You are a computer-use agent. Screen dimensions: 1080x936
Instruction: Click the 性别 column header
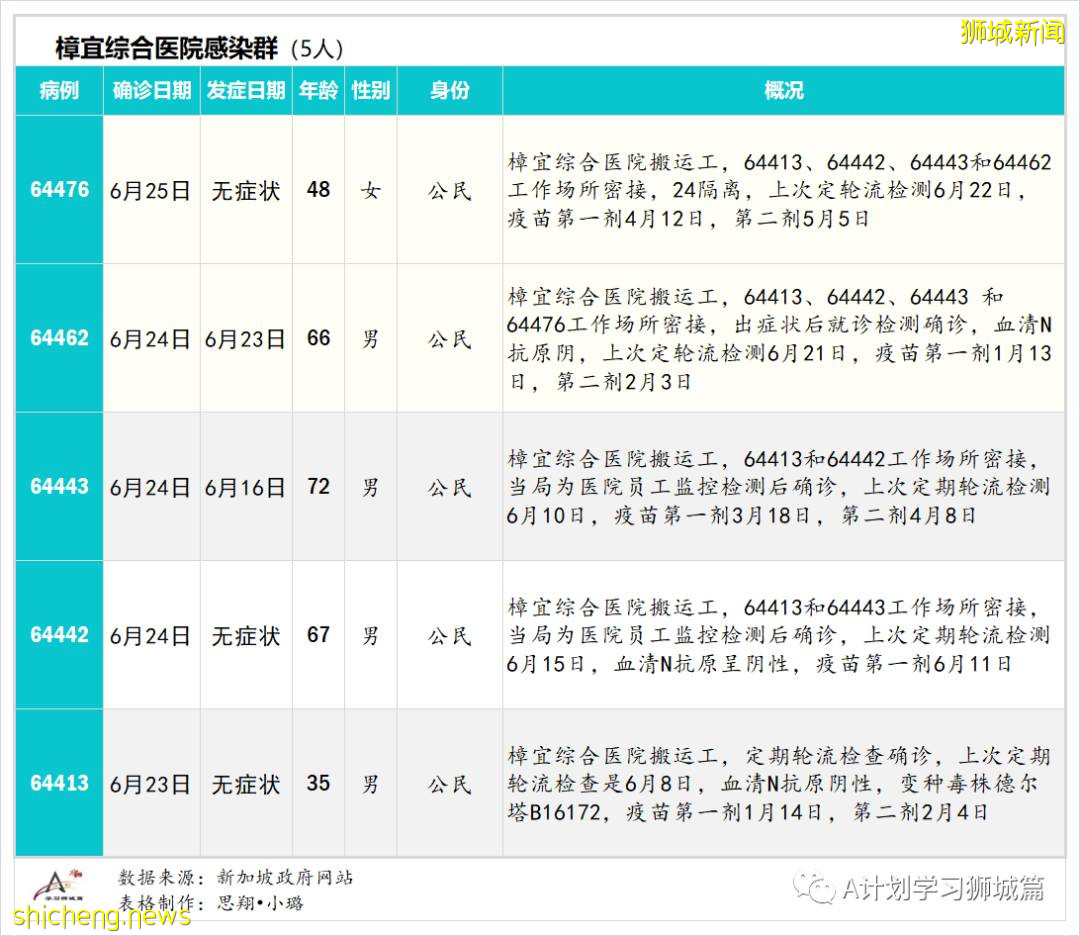(x=371, y=90)
